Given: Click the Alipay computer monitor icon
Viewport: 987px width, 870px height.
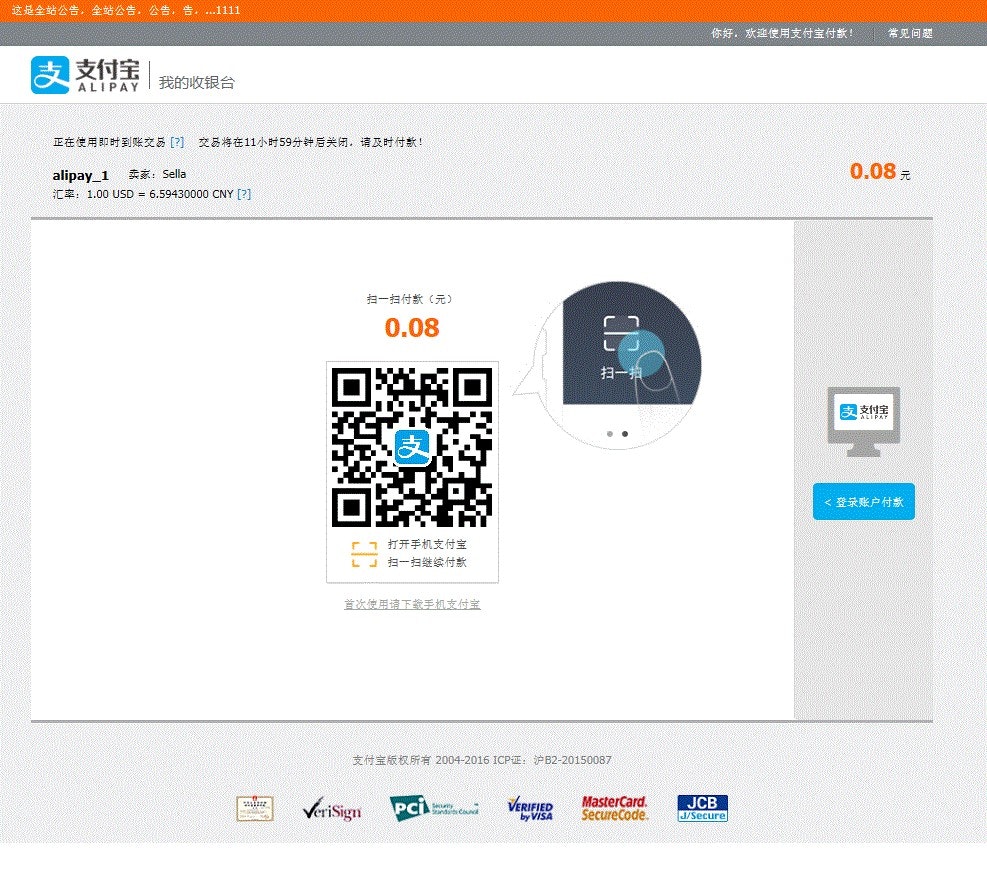Looking at the screenshot, I should click(x=864, y=421).
